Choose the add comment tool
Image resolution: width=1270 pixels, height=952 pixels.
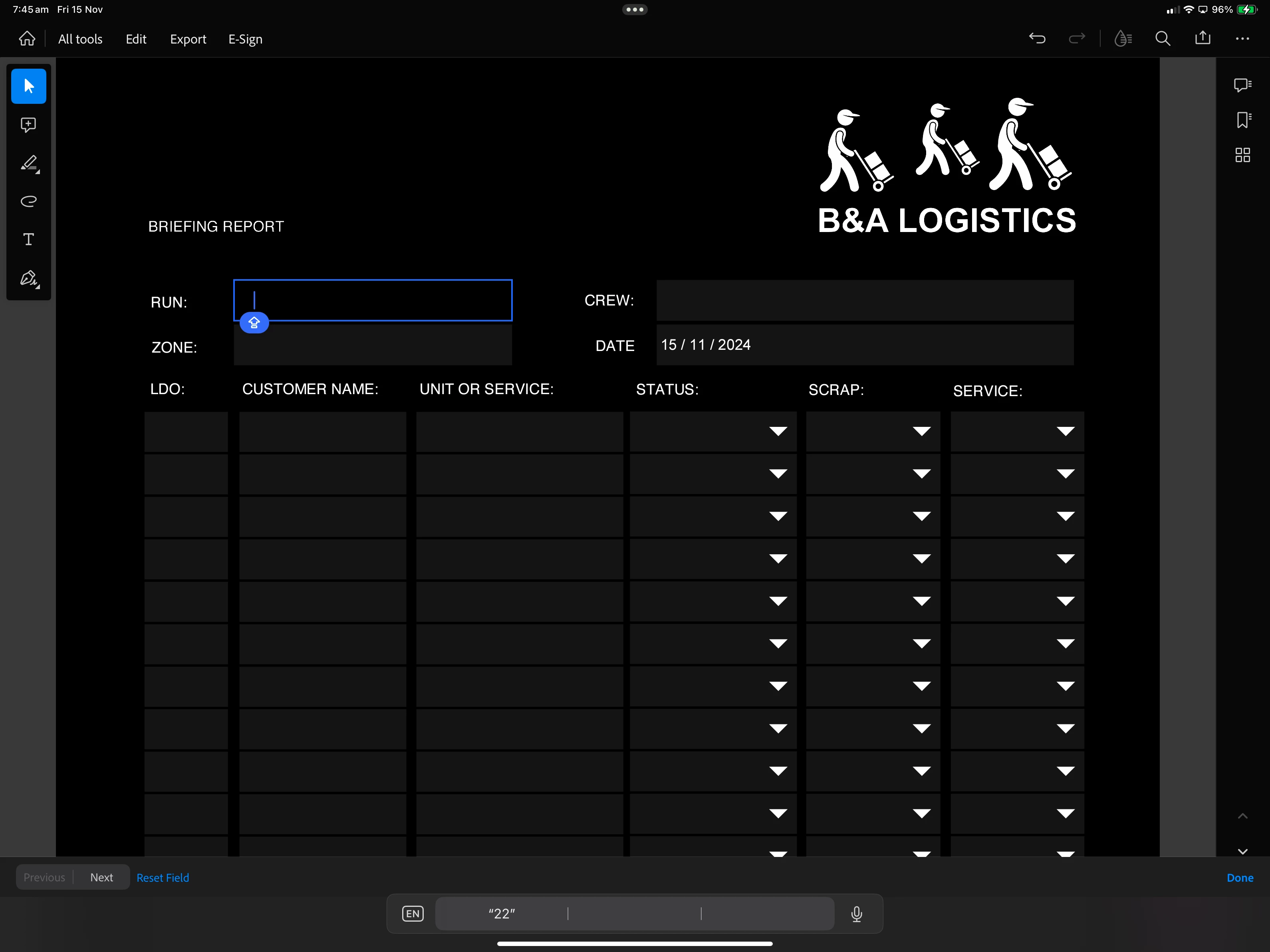(29, 125)
